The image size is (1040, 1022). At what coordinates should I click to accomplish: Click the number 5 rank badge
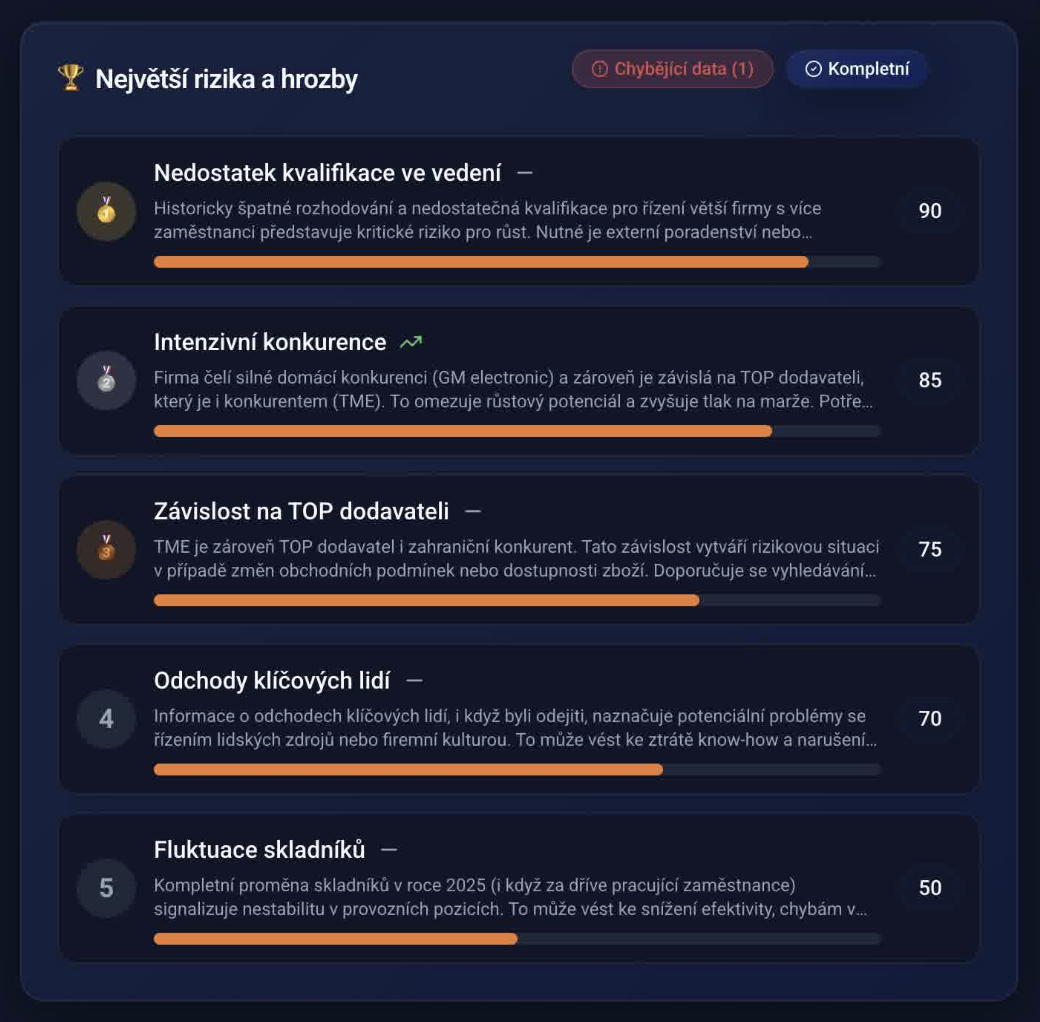[x=106, y=887]
